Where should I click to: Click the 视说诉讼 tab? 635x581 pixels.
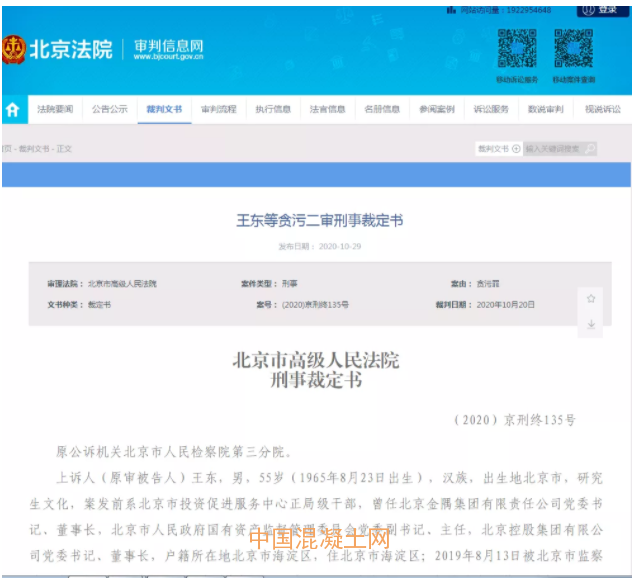tap(602, 109)
